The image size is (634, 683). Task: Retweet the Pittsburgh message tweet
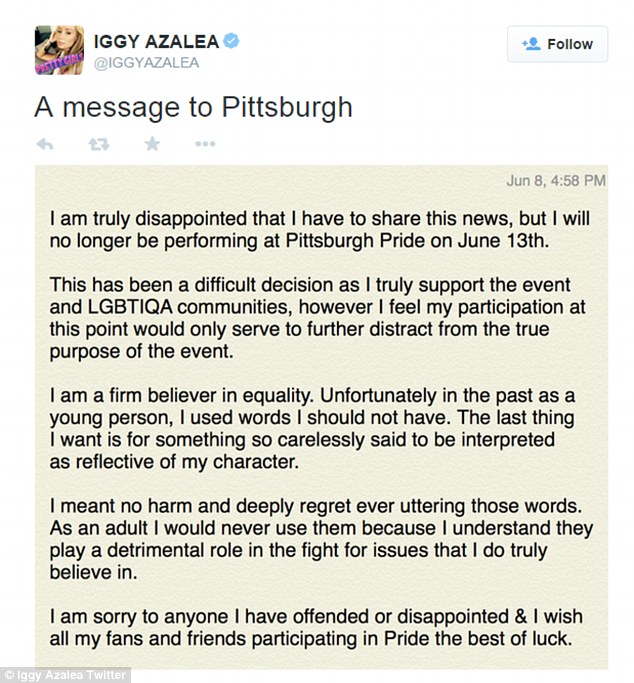(x=97, y=145)
